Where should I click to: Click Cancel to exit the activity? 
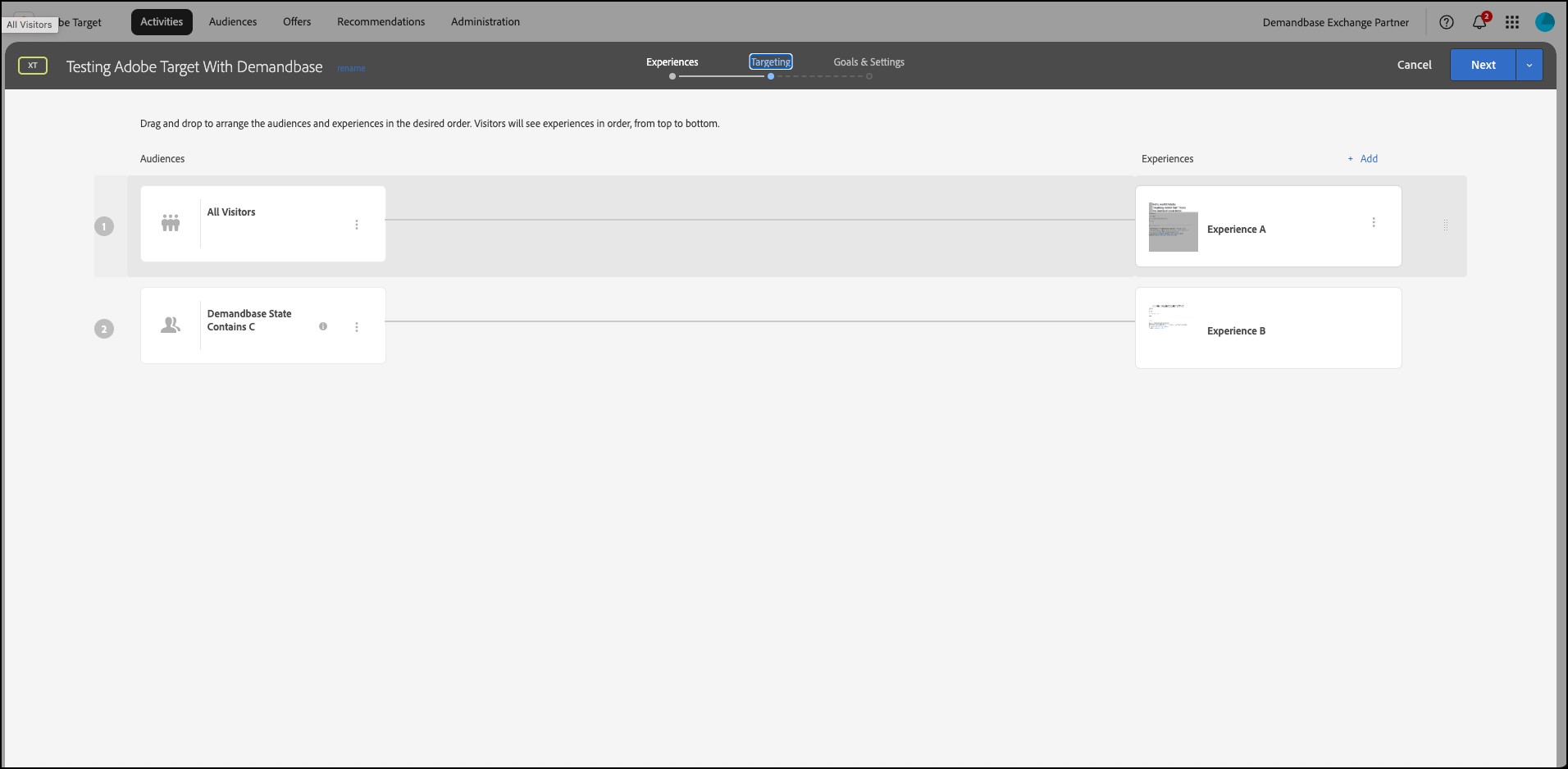pos(1414,65)
